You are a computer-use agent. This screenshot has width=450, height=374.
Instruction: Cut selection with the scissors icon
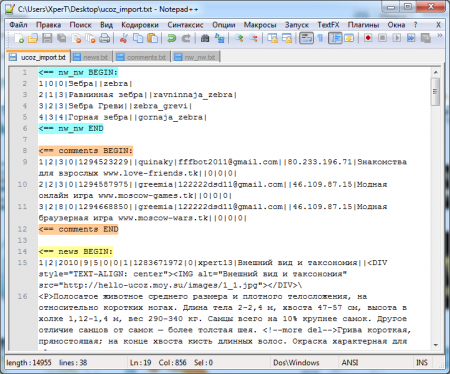tap(124, 38)
